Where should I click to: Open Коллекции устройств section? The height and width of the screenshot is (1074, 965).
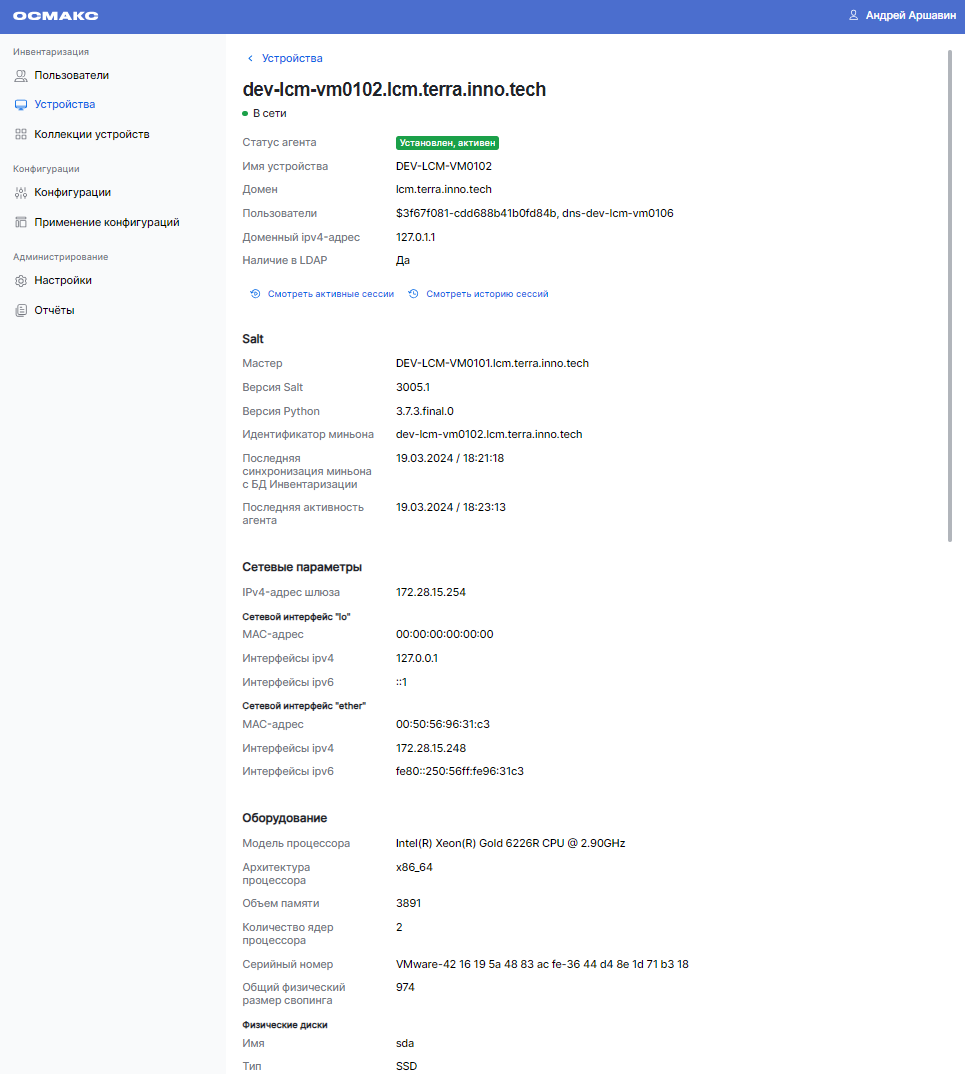pos(92,134)
